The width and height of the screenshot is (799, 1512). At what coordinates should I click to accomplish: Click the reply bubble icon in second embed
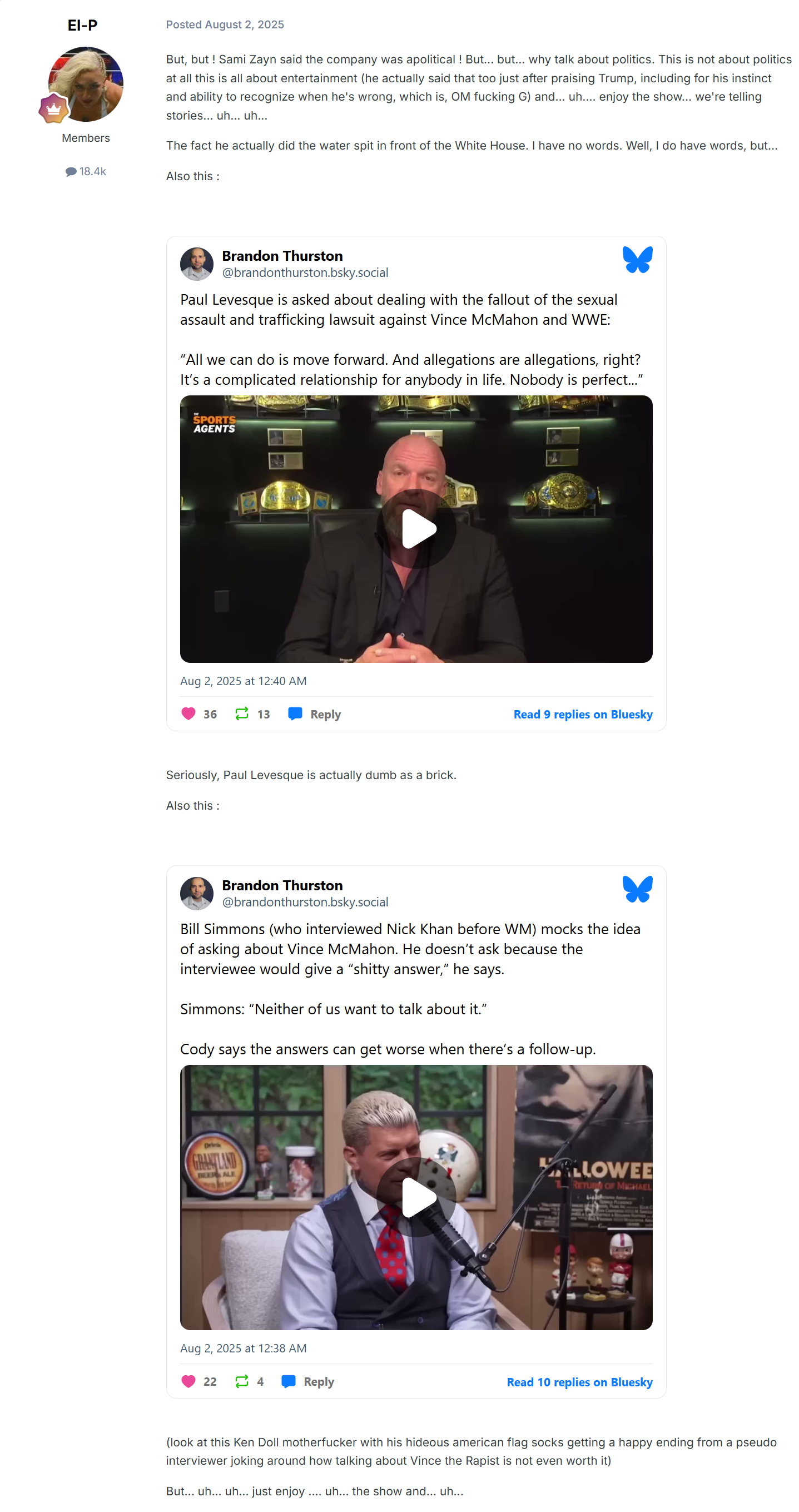[288, 1381]
